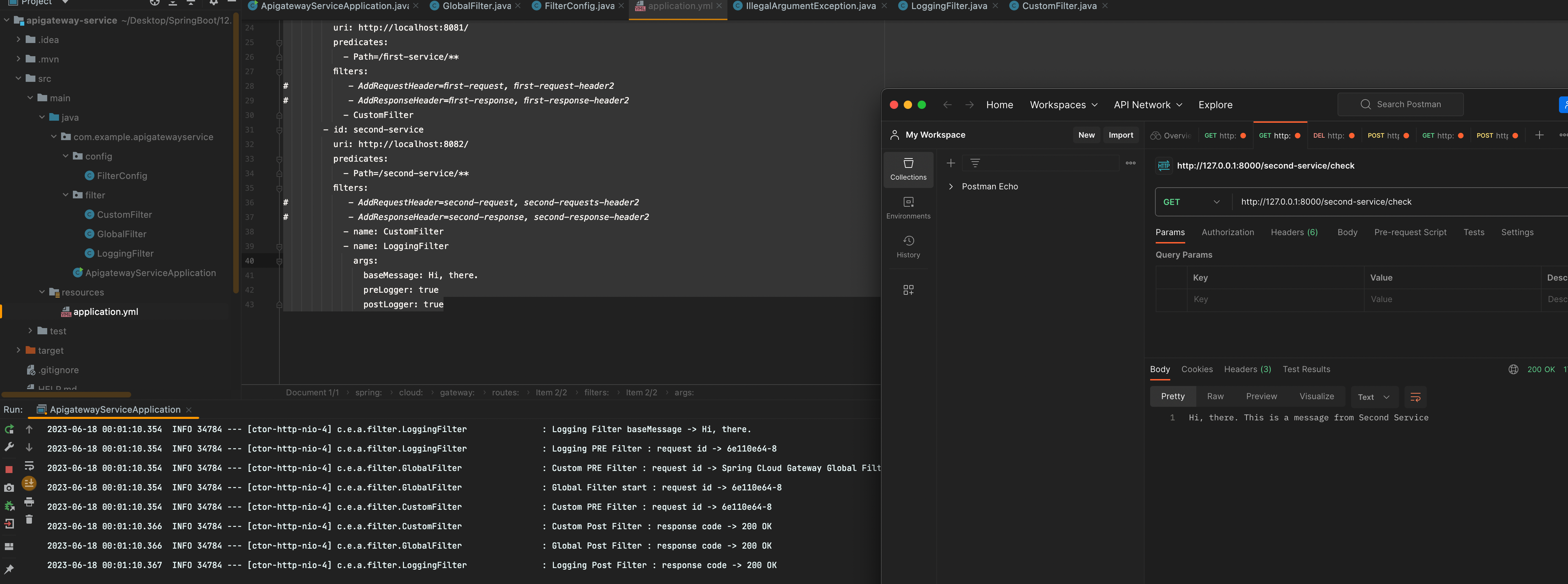Open CustomFilter class in project tree
1568x584 pixels.
pos(124,215)
